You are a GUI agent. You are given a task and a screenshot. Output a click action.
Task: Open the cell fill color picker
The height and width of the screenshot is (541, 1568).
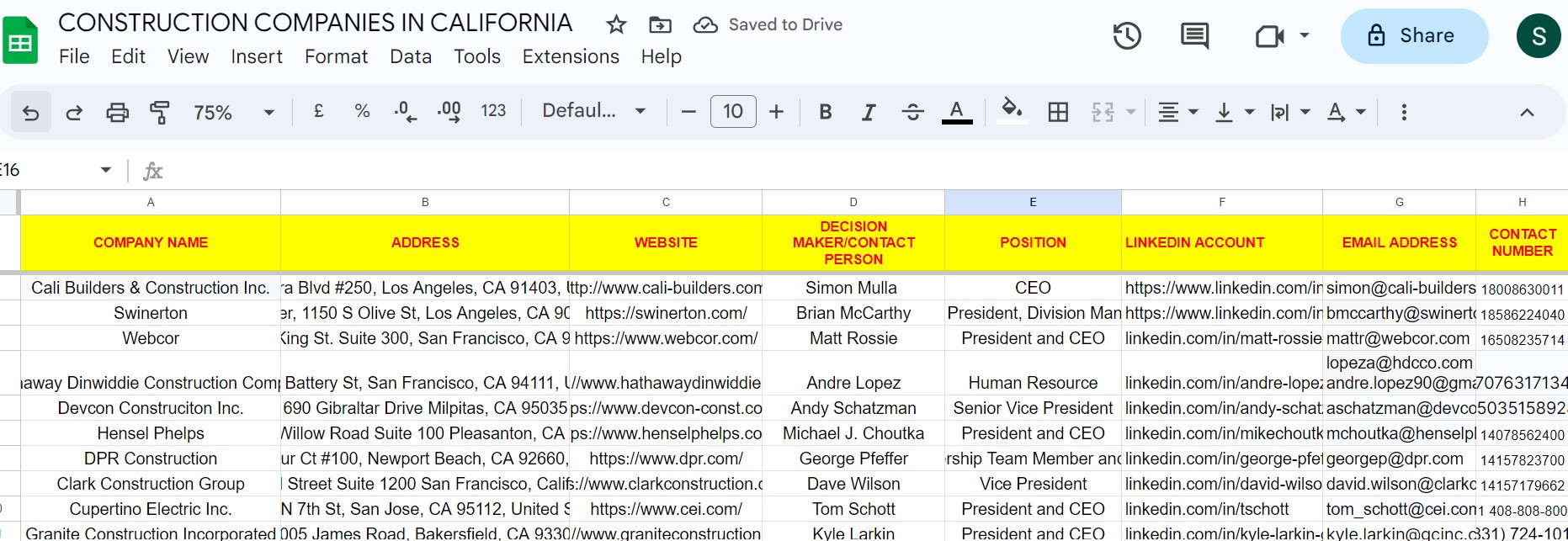click(1012, 111)
